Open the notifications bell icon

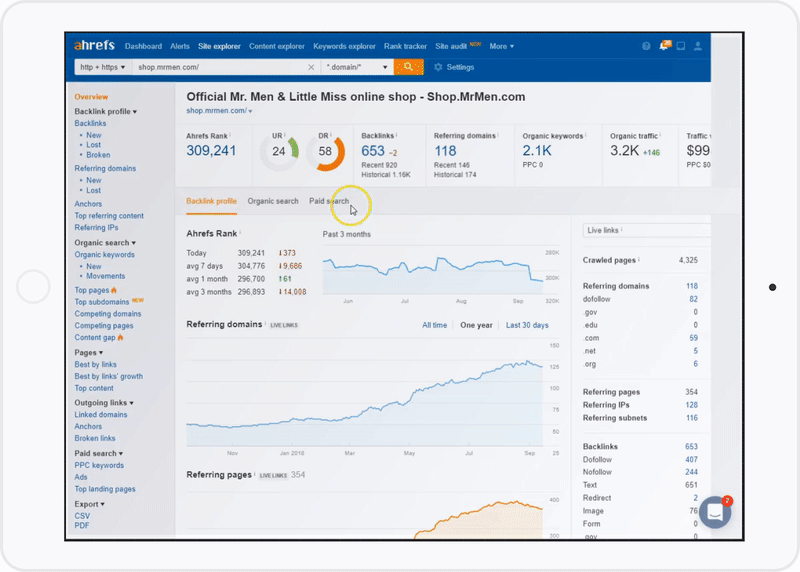click(x=664, y=45)
